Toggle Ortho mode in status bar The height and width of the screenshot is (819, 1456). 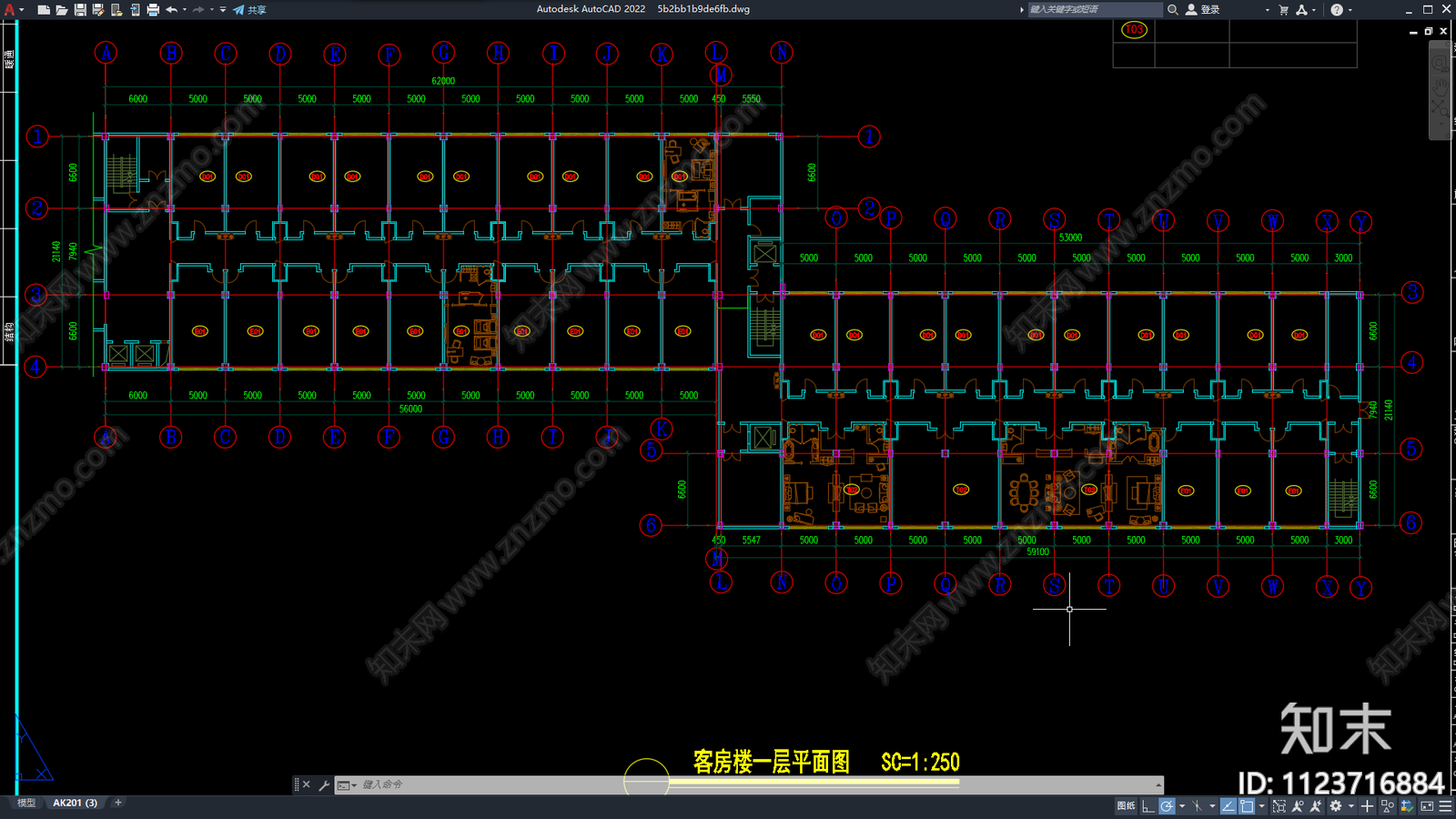point(1148,806)
